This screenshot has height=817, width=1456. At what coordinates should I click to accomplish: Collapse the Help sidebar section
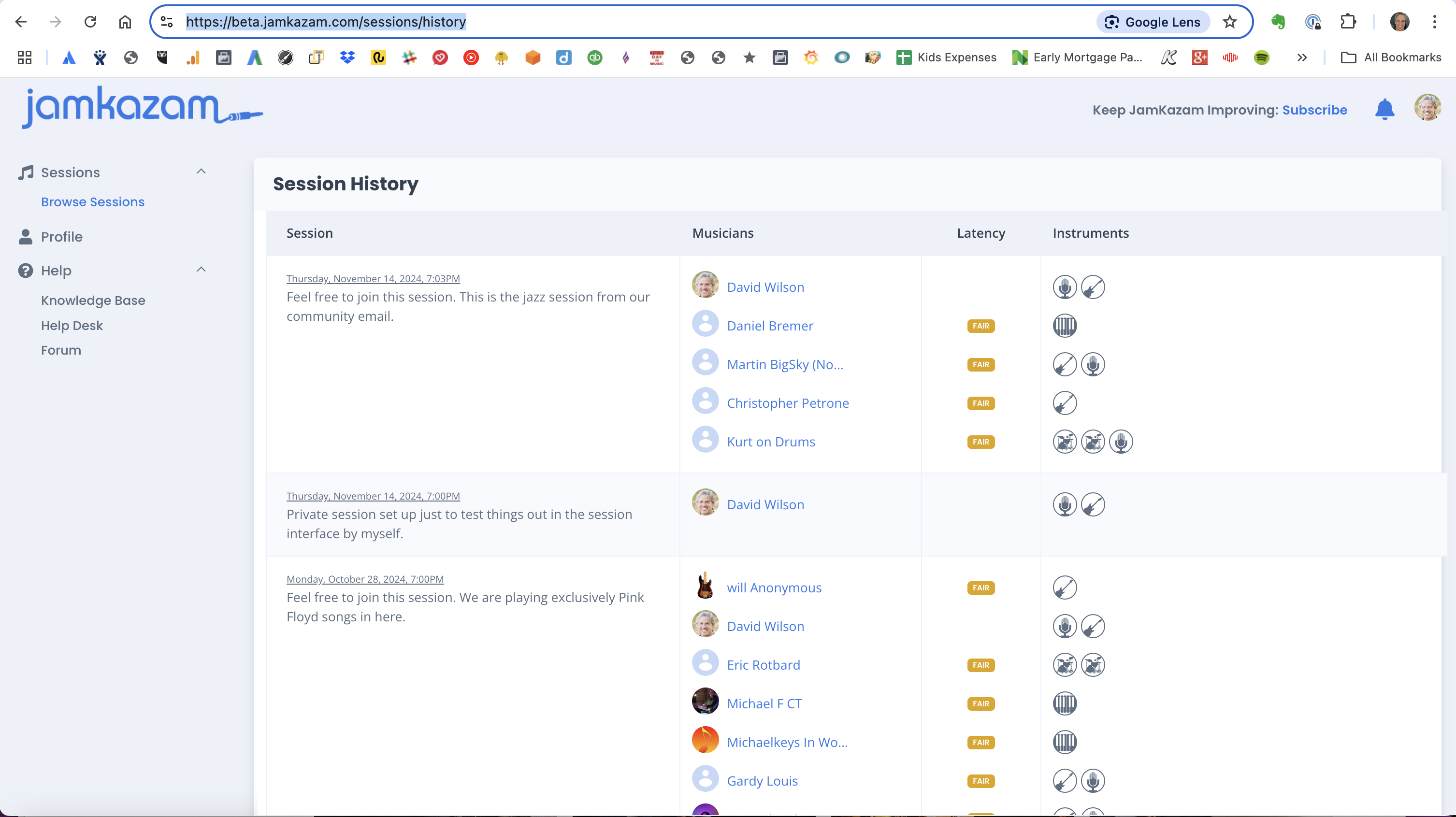coord(201,270)
